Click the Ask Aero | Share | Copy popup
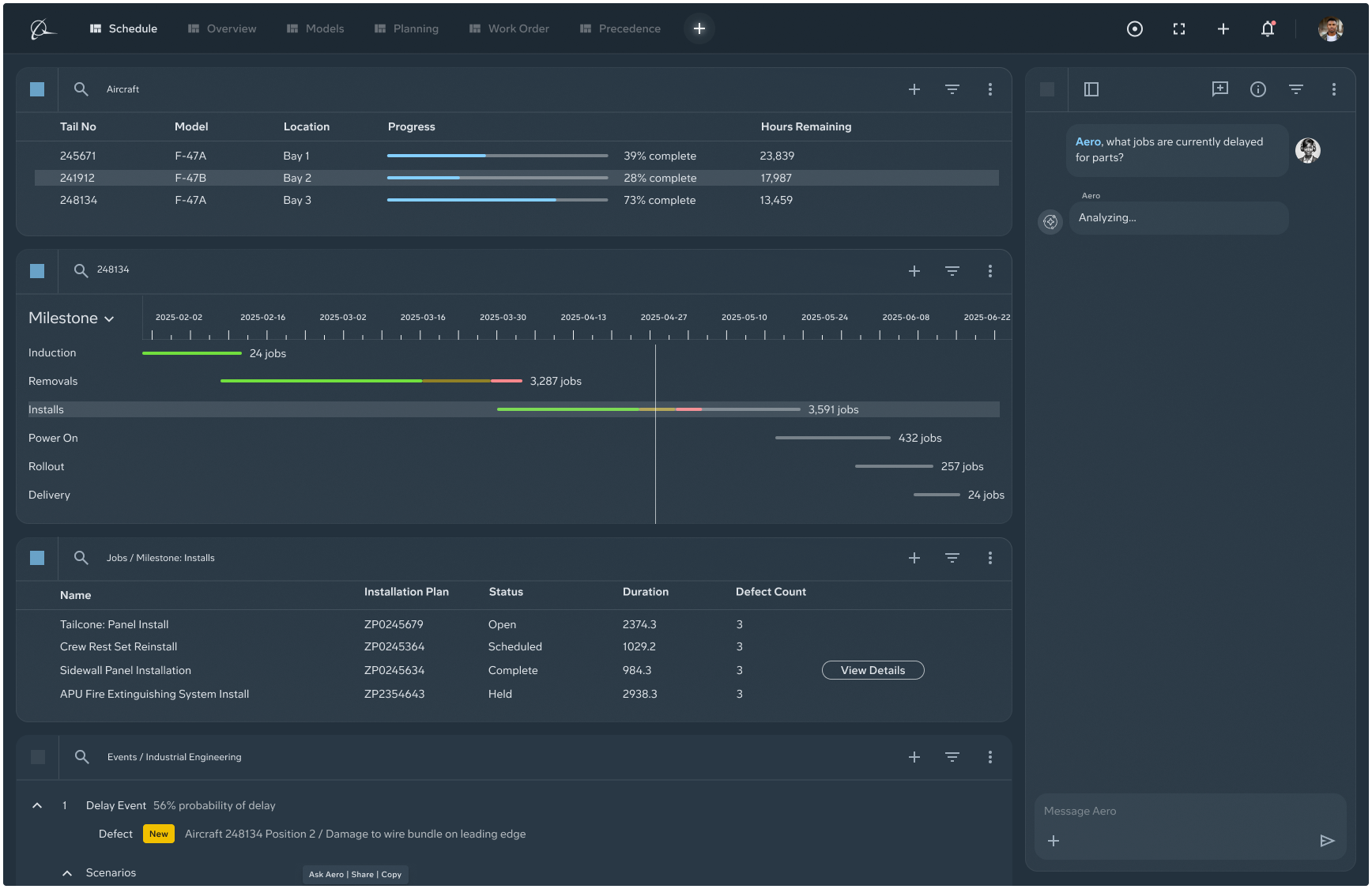 click(x=356, y=874)
